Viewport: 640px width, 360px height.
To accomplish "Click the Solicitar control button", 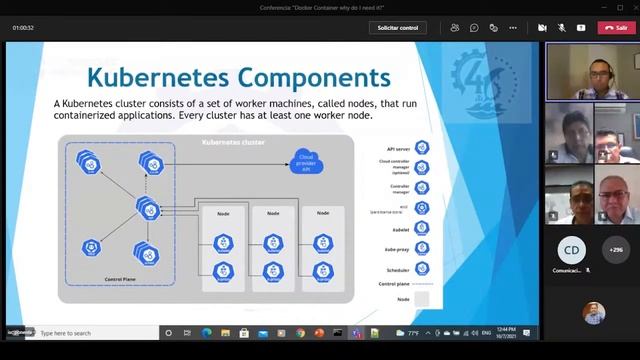I will 398,28.
